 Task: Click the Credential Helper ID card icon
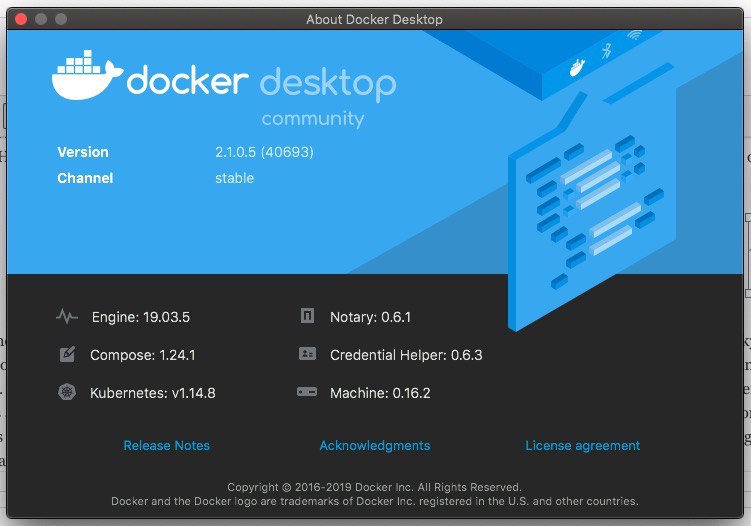pos(307,354)
